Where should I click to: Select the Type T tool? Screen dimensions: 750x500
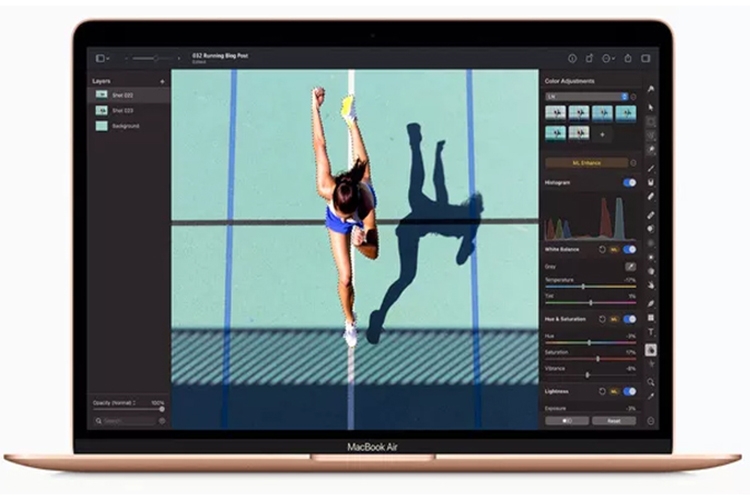(x=651, y=332)
